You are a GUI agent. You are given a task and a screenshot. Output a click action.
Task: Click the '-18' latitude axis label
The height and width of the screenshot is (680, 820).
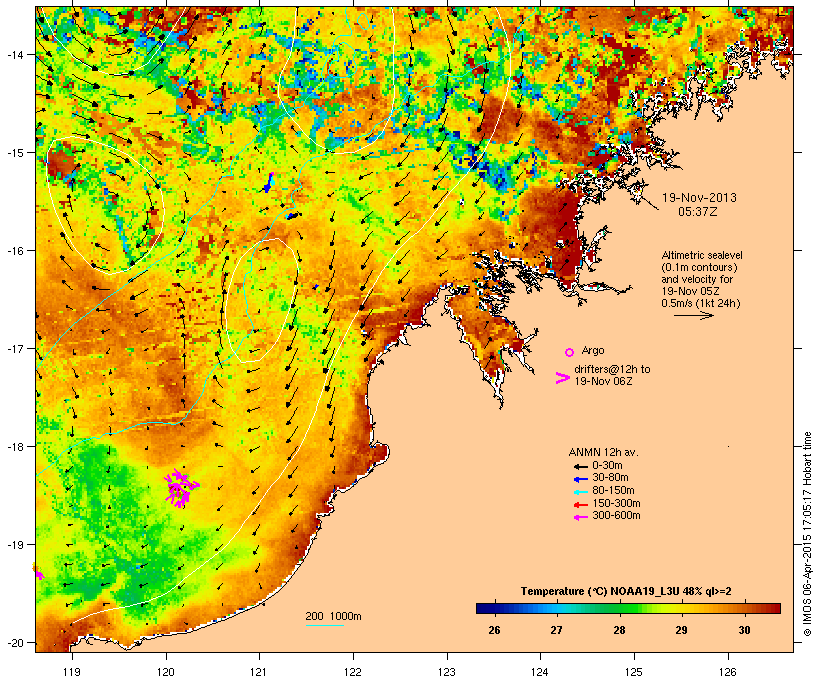(14, 447)
